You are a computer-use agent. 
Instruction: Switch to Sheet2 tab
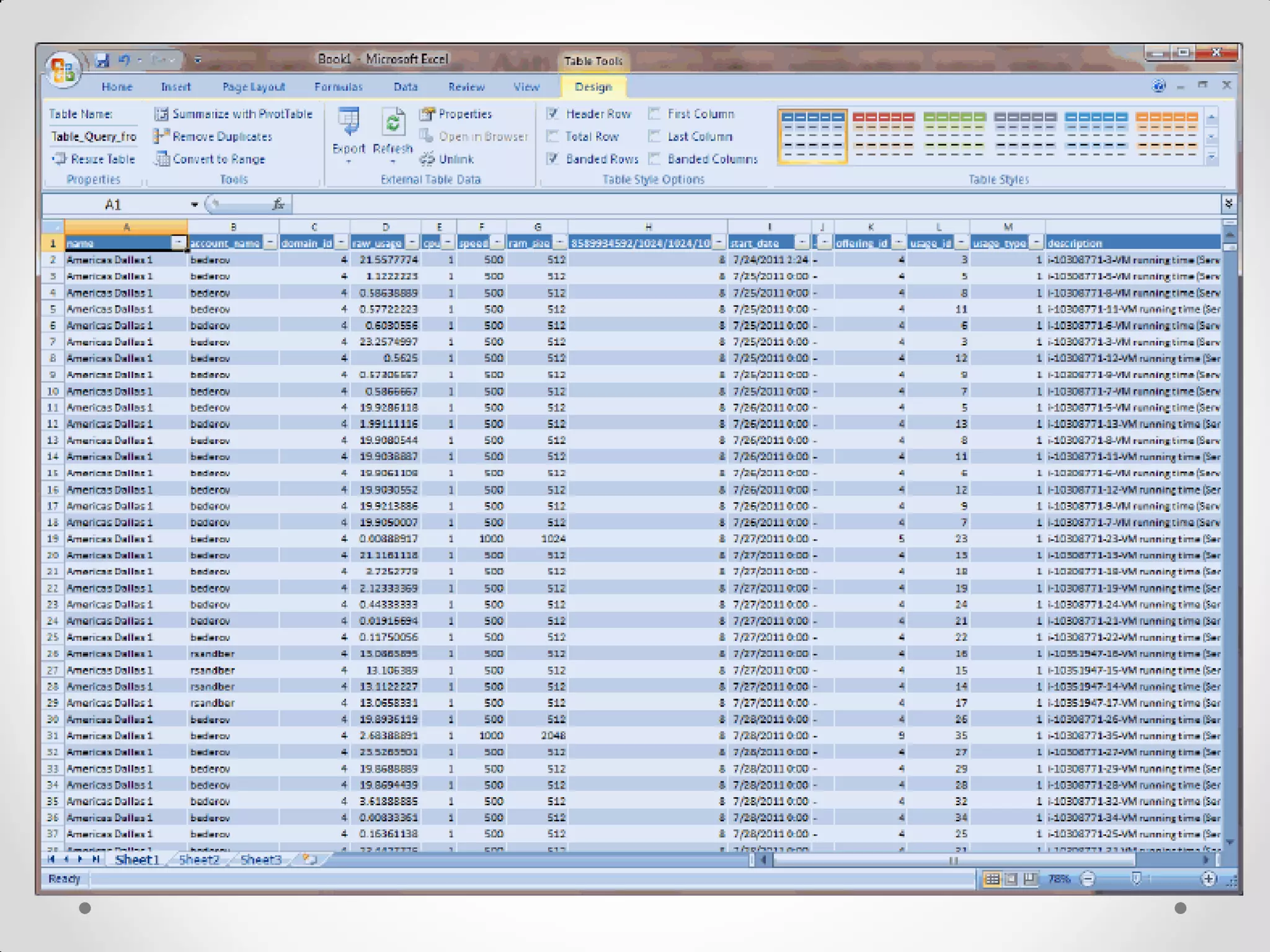click(x=199, y=860)
